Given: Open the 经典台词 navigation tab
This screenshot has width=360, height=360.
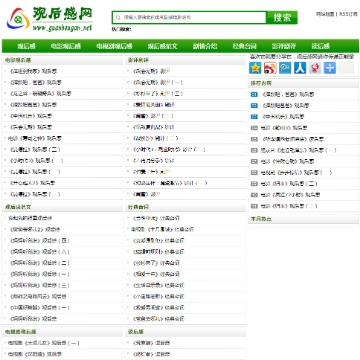Looking at the screenshot, I should [244, 46].
